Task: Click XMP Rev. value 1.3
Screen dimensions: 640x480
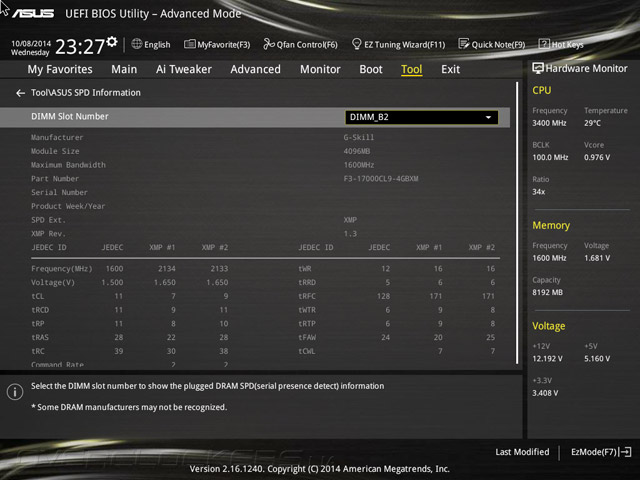Action: (350, 234)
